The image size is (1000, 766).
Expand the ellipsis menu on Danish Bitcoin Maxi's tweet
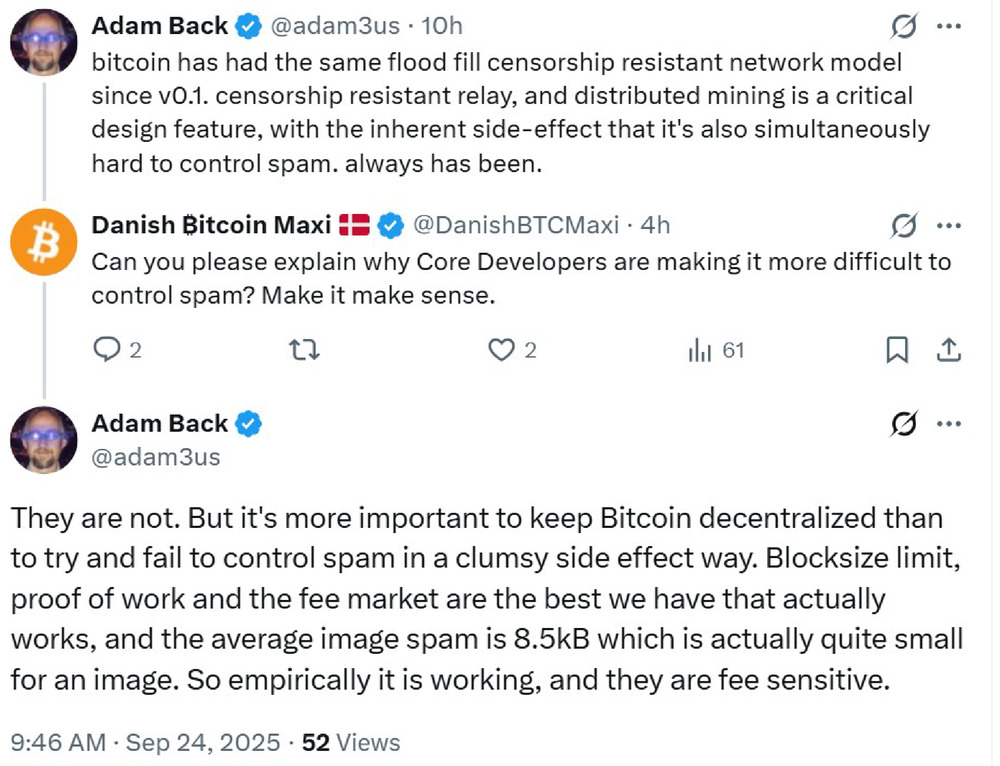[x=949, y=226]
